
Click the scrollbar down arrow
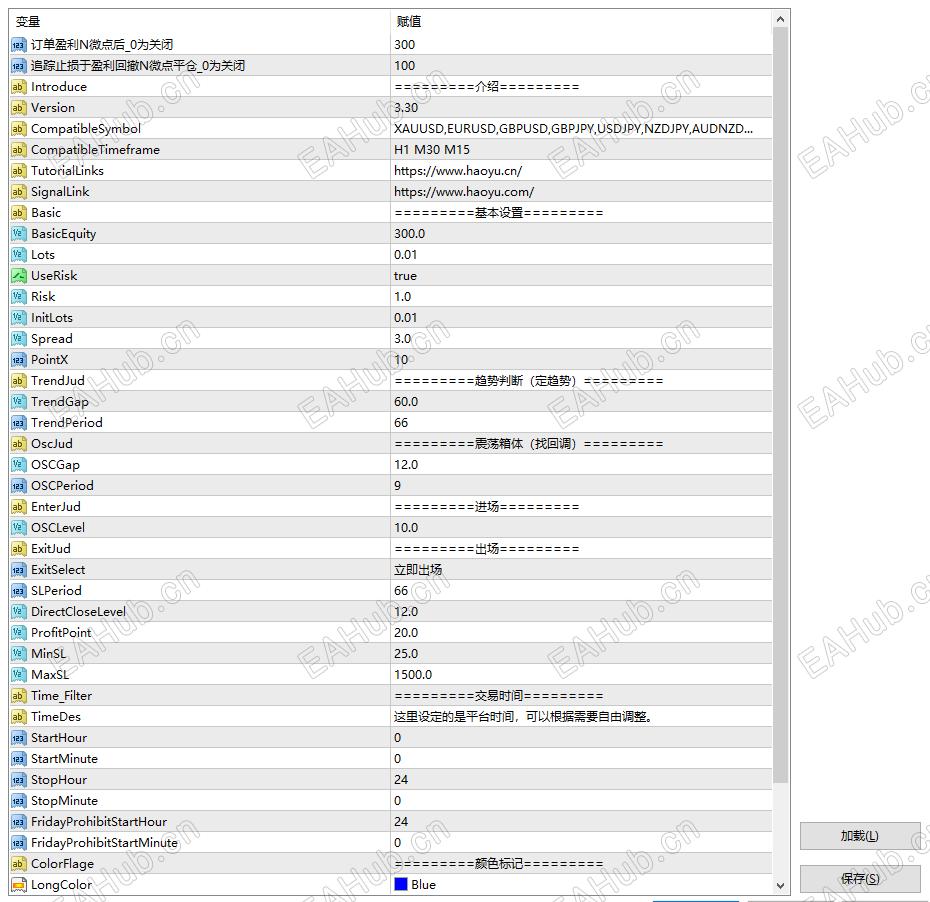coord(781,886)
